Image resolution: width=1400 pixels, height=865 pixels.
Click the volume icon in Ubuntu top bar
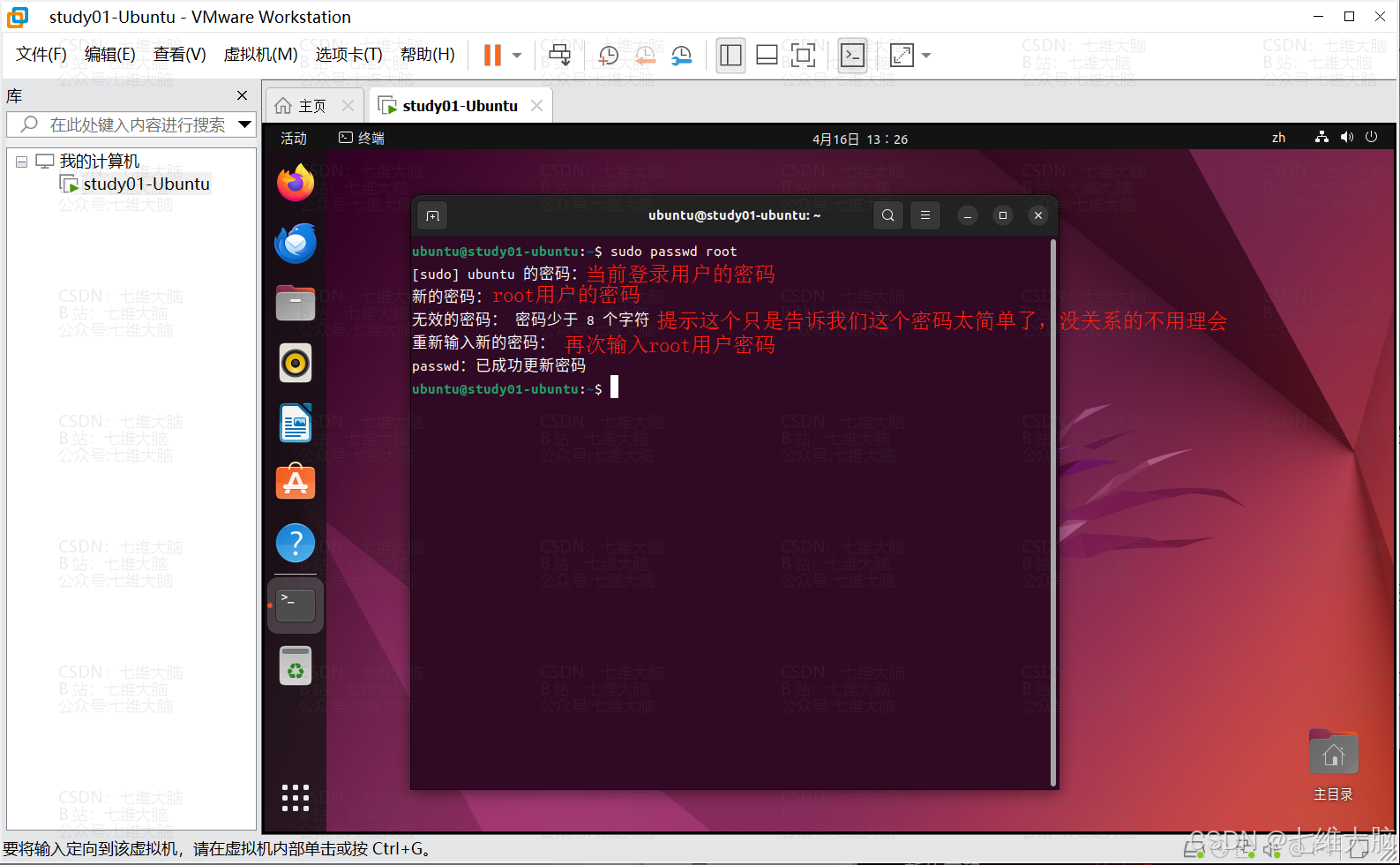1347,137
